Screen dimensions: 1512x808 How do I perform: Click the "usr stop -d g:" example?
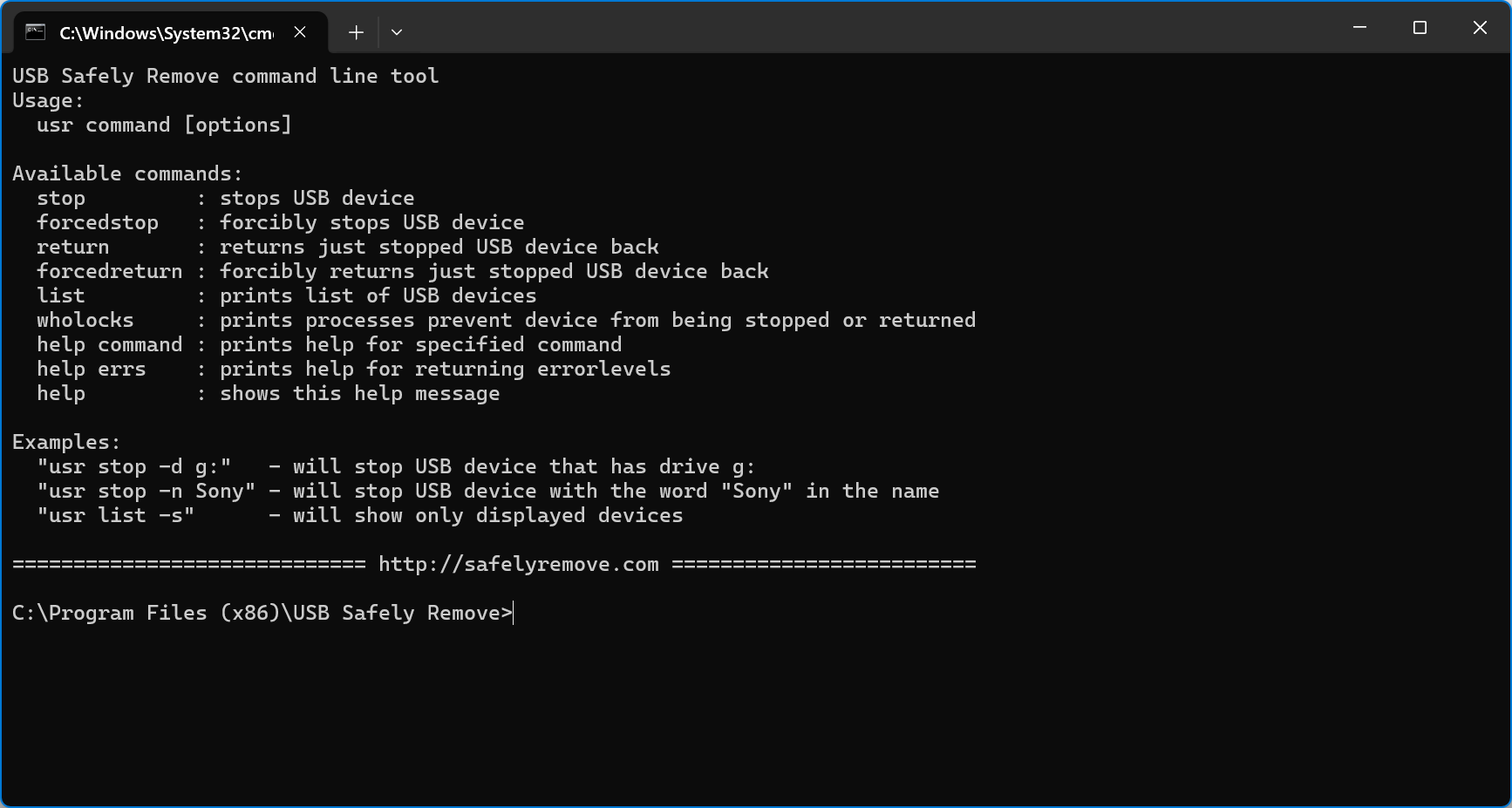coord(134,467)
